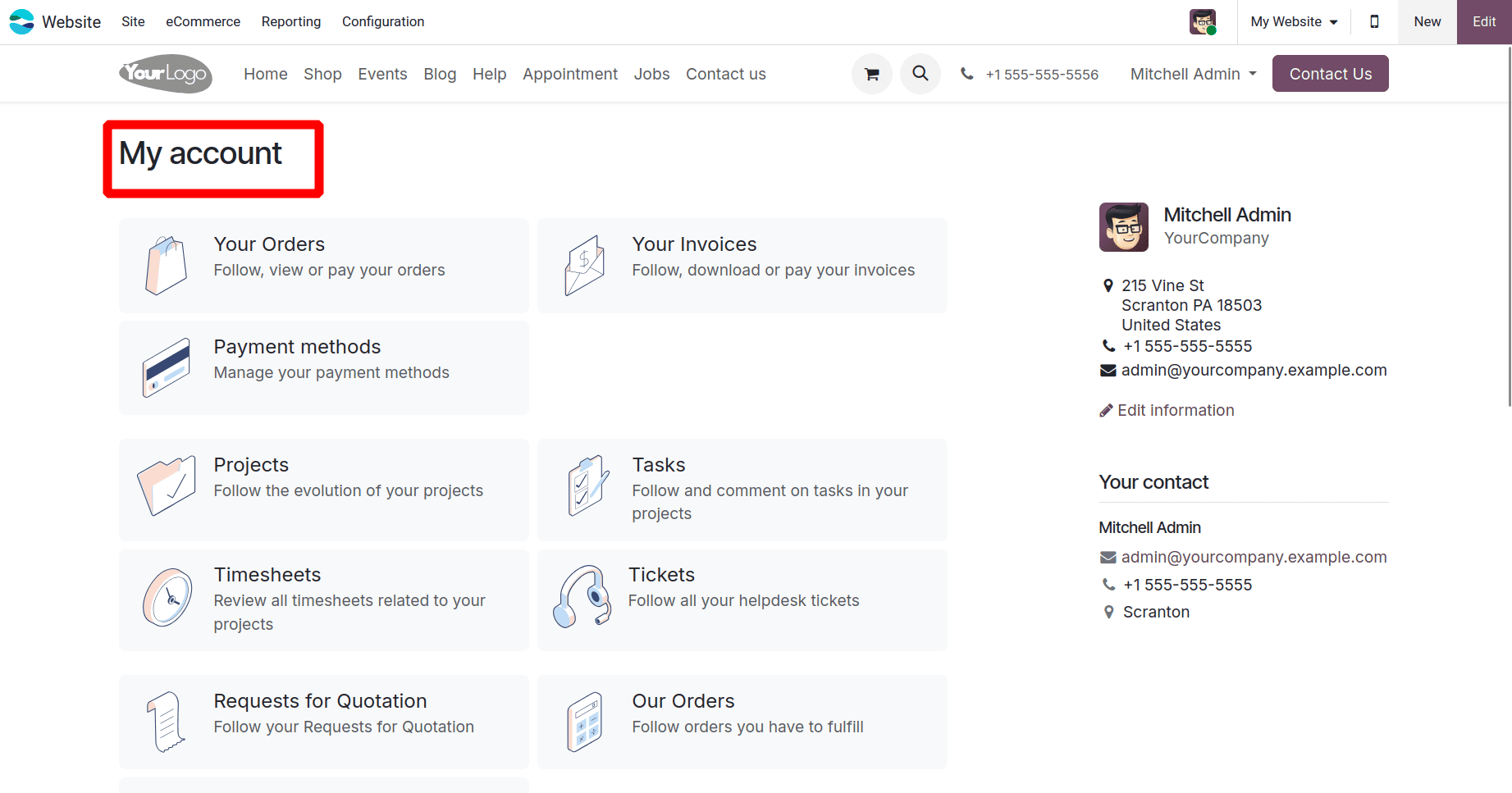Viewport: 1512px width, 793px height.
Task: Open the Projects folder icon
Action: [x=167, y=486]
